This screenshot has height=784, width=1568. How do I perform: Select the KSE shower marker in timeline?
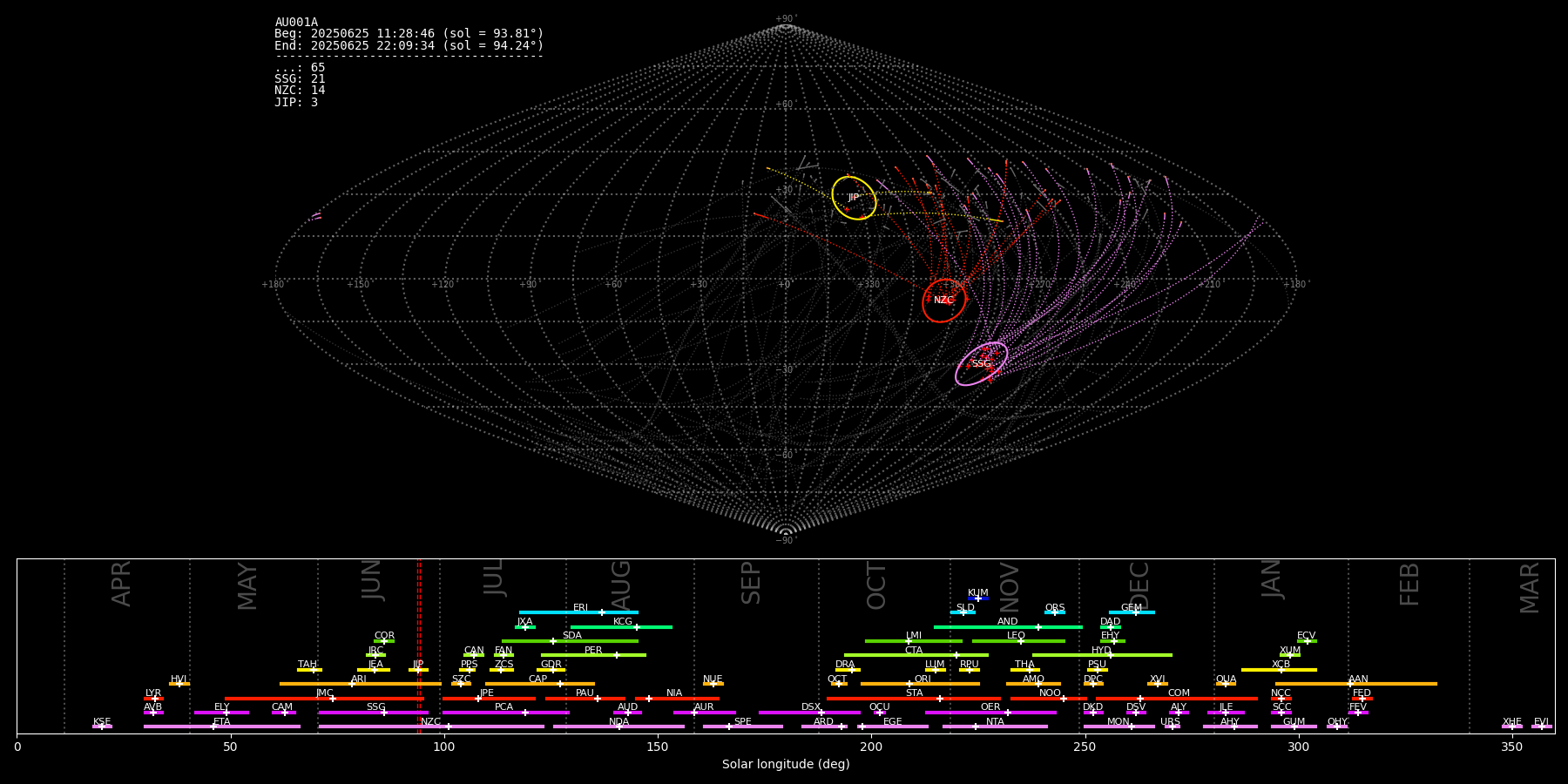click(x=102, y=727)
